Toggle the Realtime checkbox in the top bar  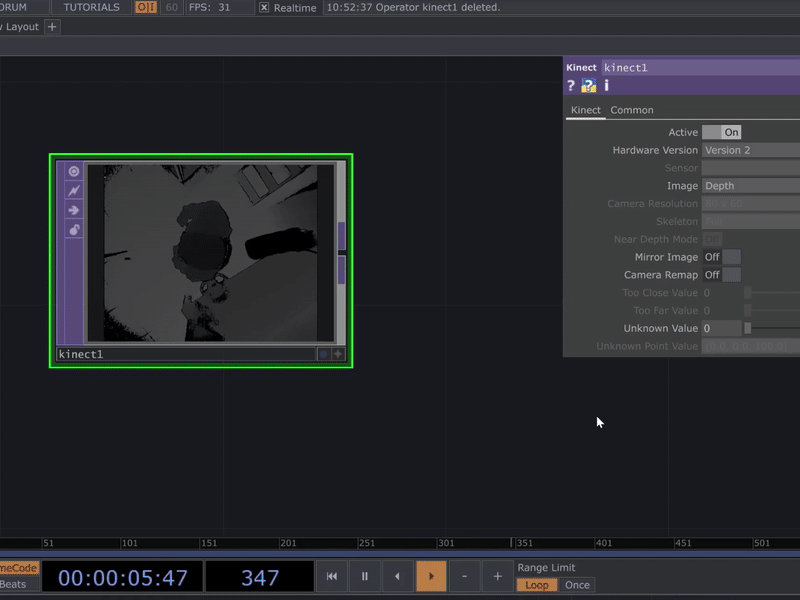(262, 7)
